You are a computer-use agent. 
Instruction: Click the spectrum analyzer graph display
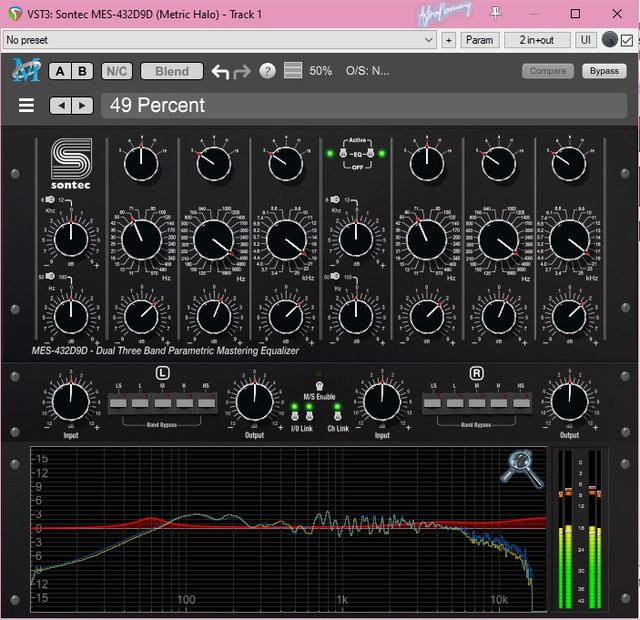pyautogui.click(x=289, y=529)
